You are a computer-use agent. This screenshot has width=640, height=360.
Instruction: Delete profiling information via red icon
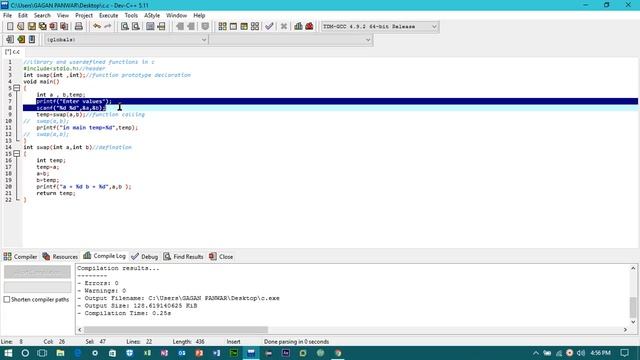click(309, 27)
